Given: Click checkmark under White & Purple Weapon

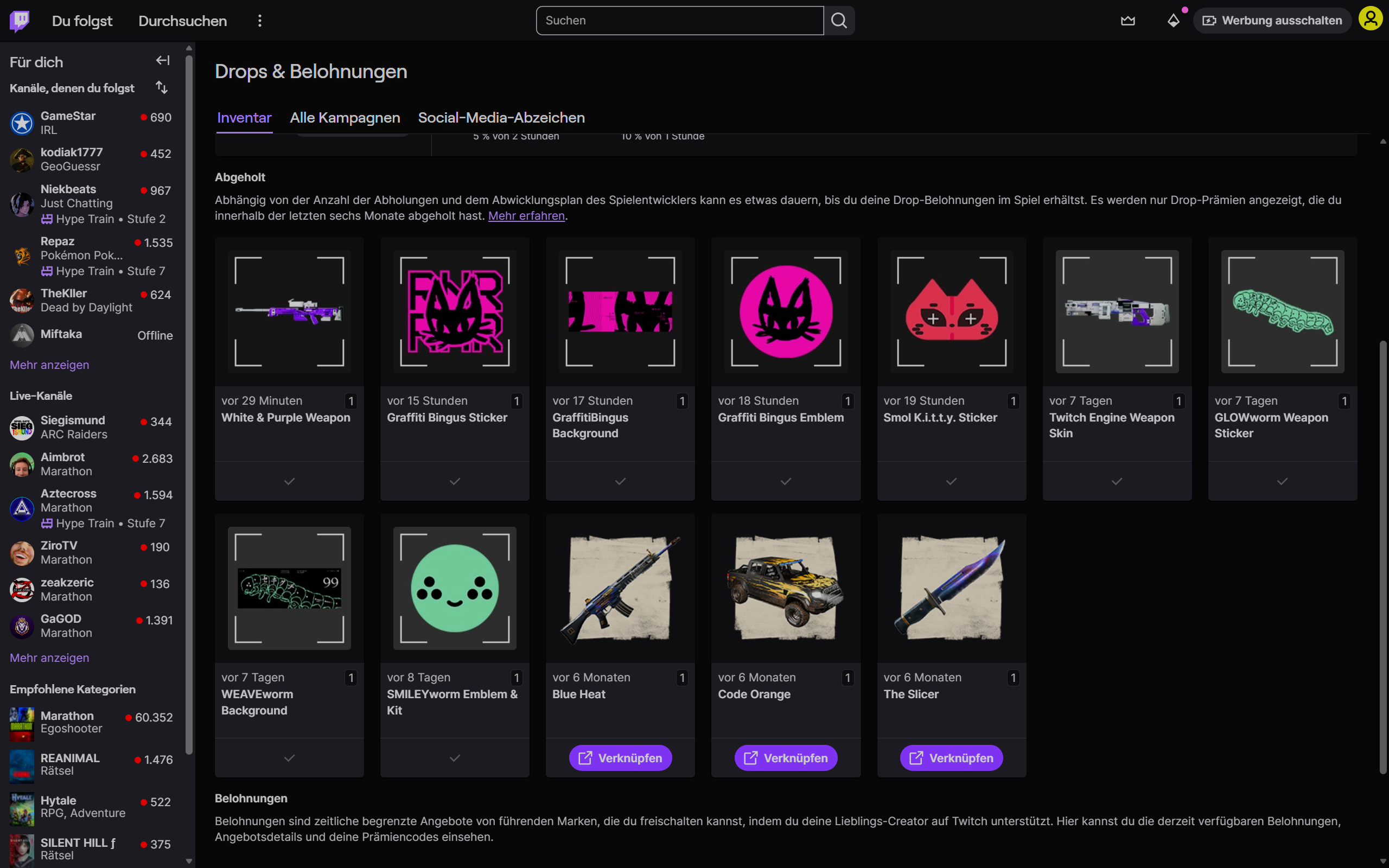Looking at the screenshot, I should [289, 481].
